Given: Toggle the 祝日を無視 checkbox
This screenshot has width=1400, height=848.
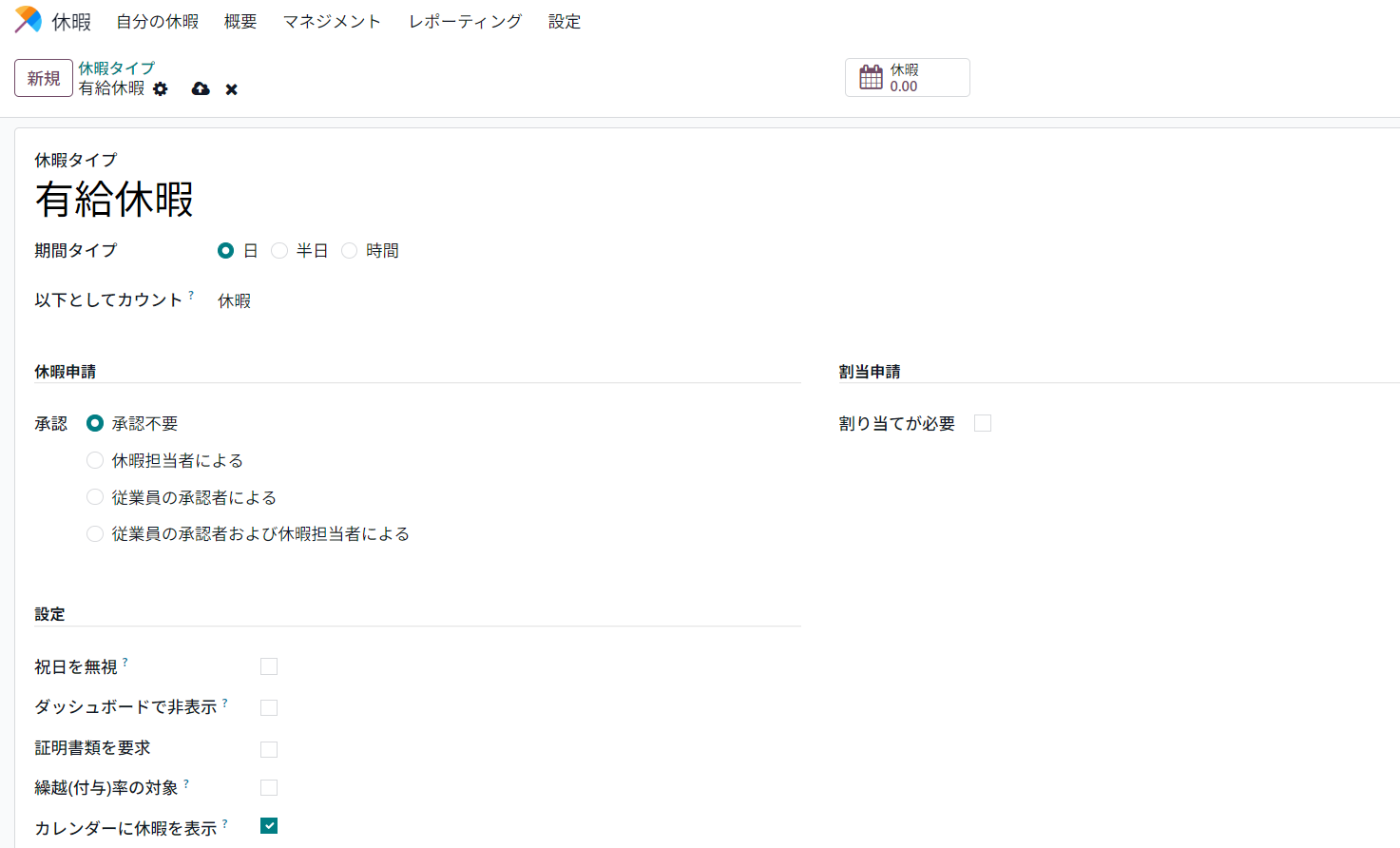Looking at the screenshot, I should (269, 666).
